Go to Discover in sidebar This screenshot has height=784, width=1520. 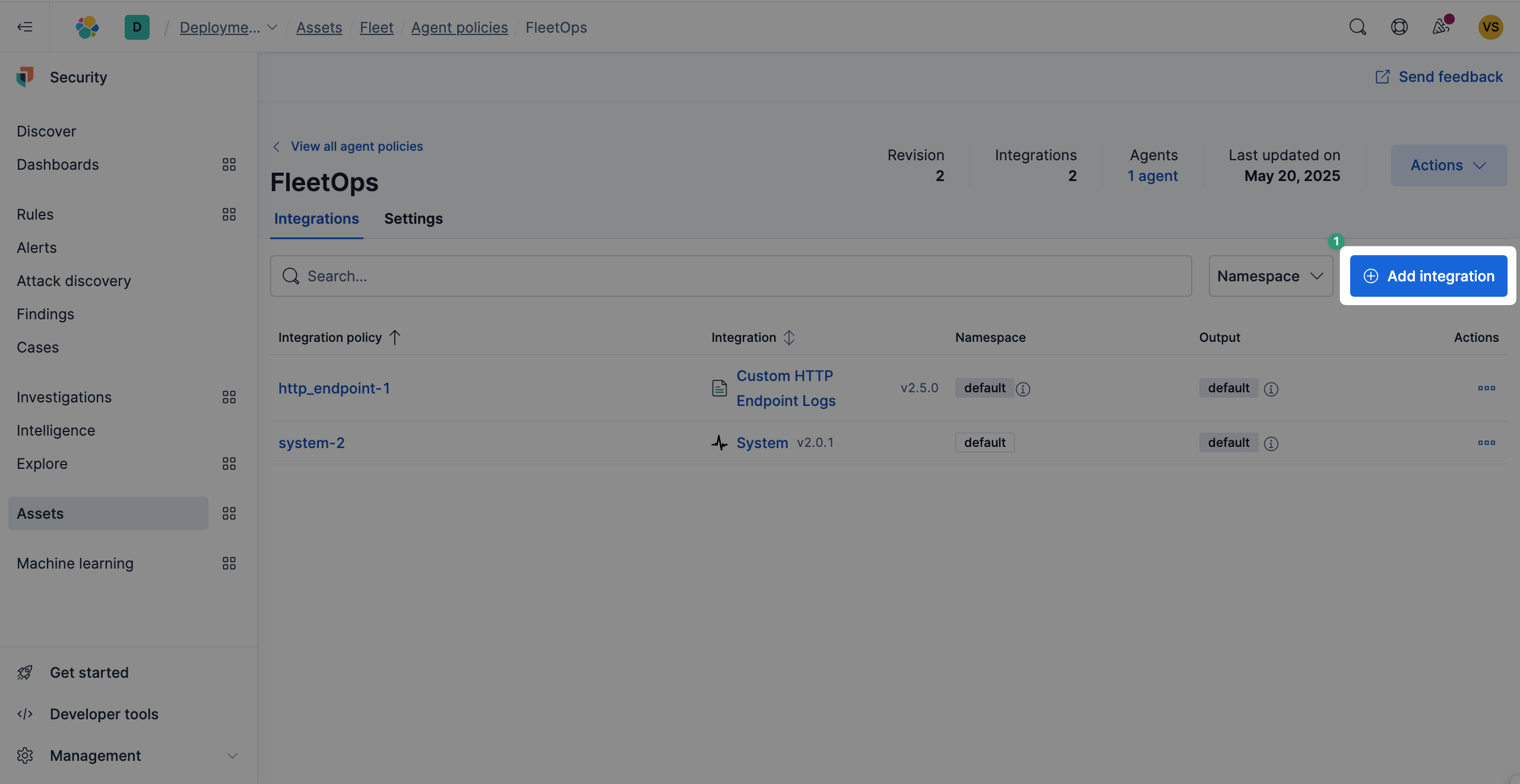46,131
